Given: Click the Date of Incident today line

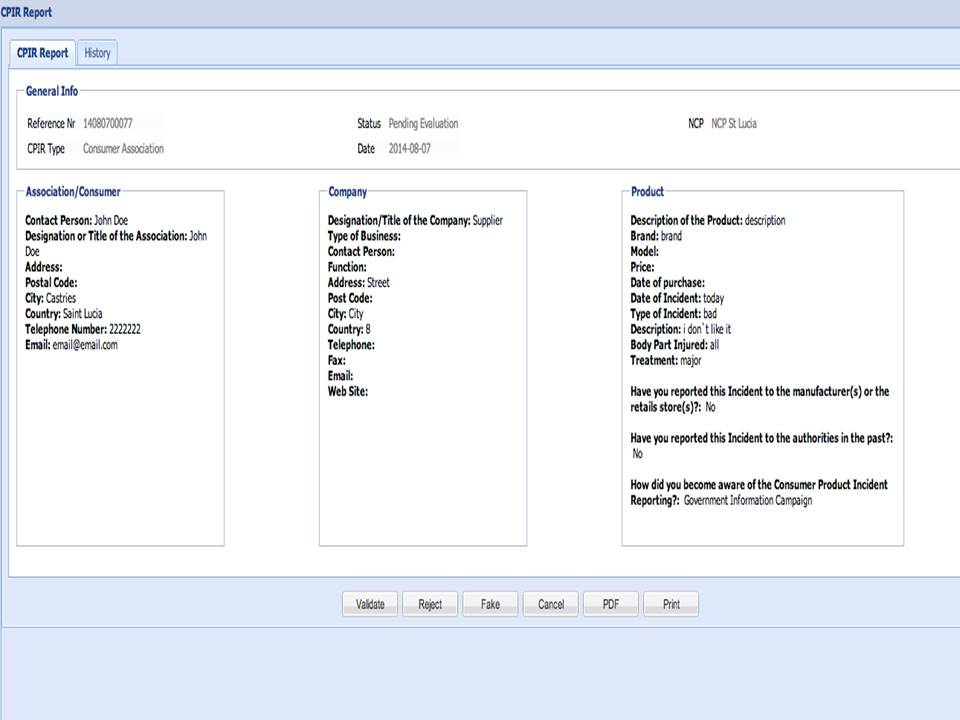Looking at the screenshot, I should tap(677, 298).
